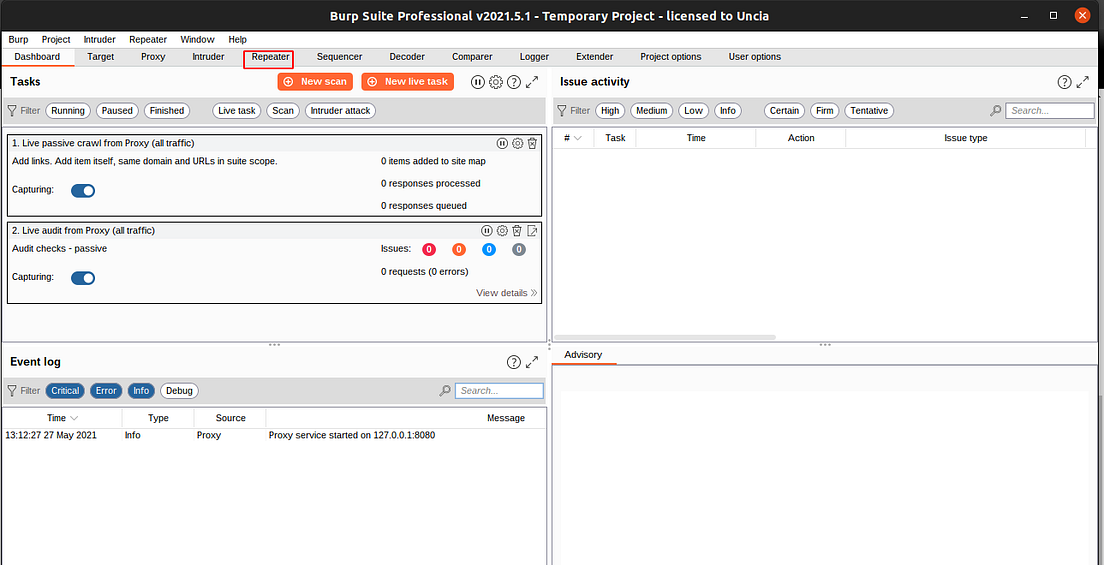This screenshot has height=565, width=1104.
Task: Toggle the Tentative confidence filter
Action: [x=869, y=111]
